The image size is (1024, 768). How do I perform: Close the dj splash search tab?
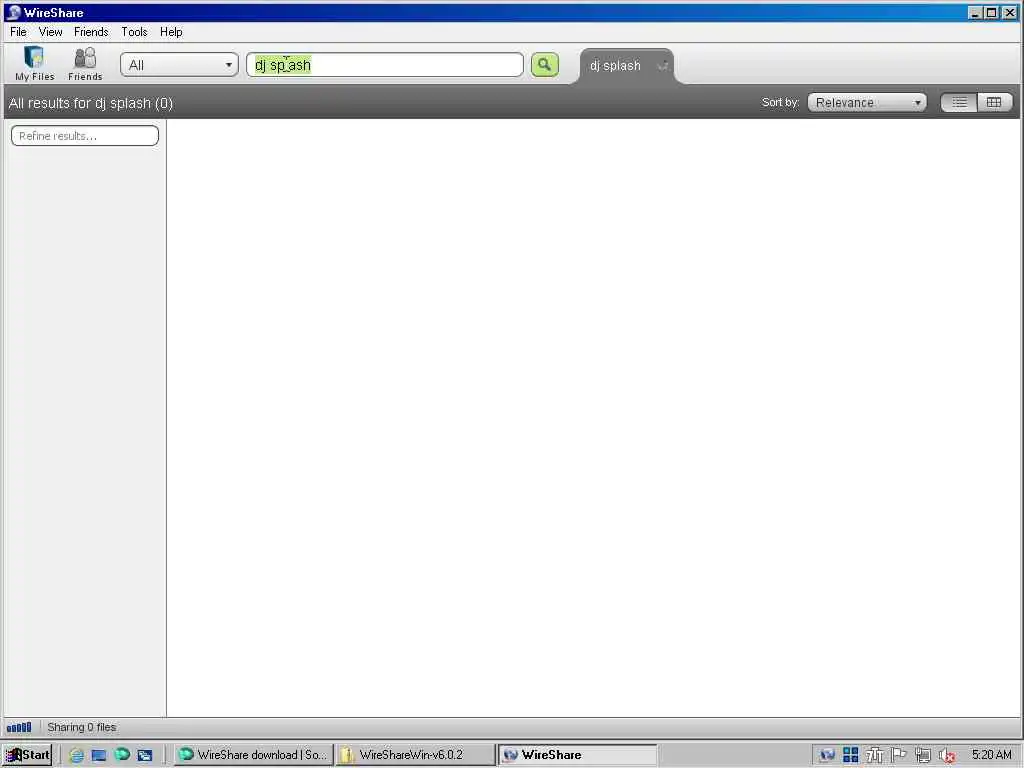[663, 65]
